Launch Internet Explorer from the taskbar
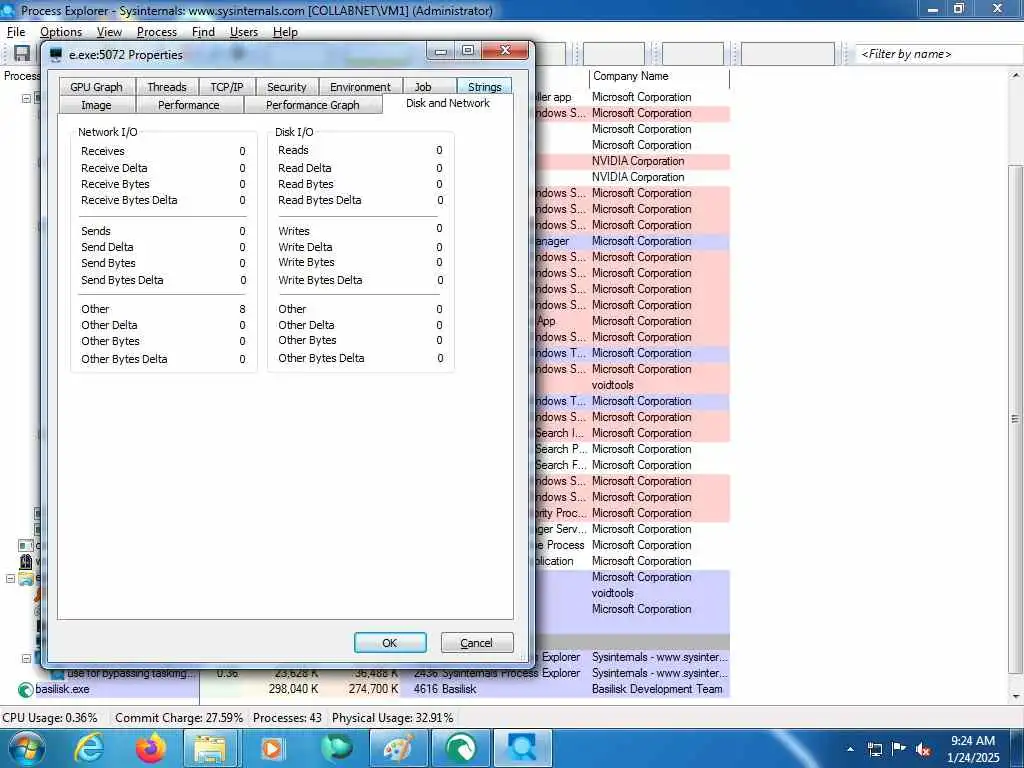The width and height of the screenshot is (1024, 768). pos(88,748)
